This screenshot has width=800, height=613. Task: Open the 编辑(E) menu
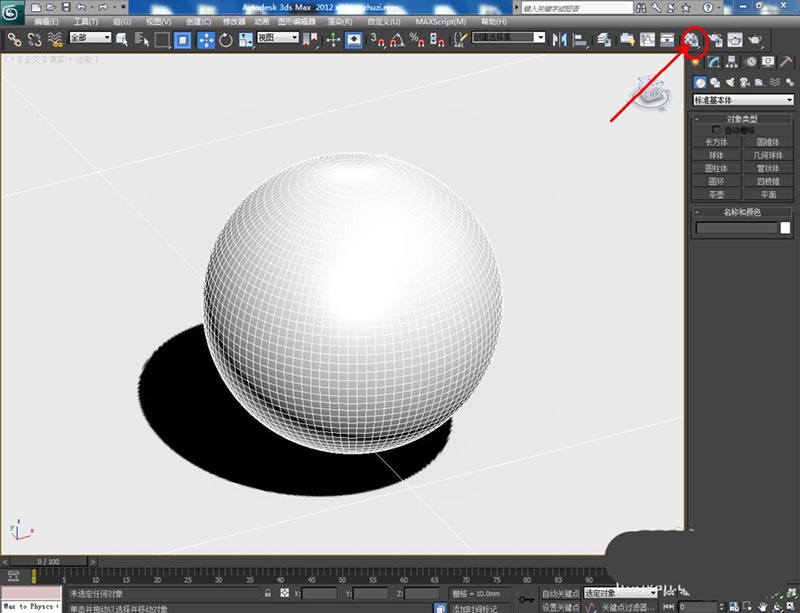(46, 20)
